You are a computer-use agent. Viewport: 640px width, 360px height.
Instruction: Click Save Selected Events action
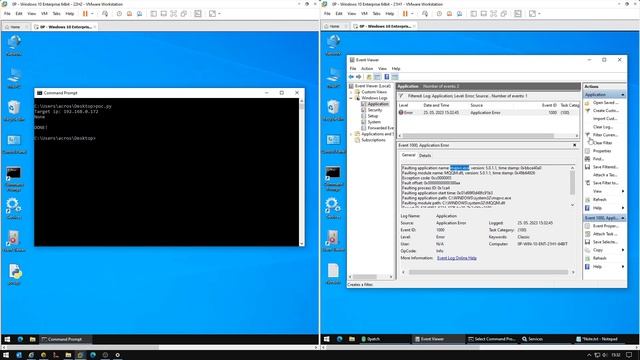pyautogui.click(x=605, y=242)
